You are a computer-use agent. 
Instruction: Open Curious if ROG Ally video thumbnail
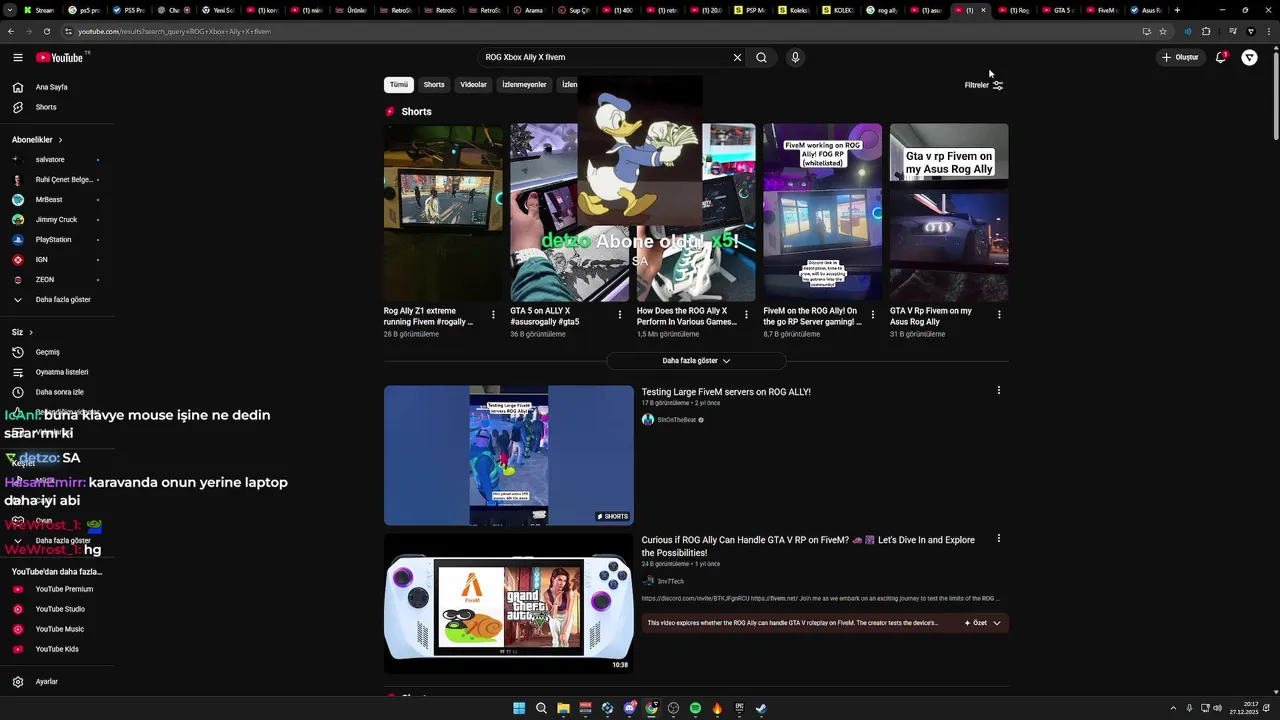(509, 603)
